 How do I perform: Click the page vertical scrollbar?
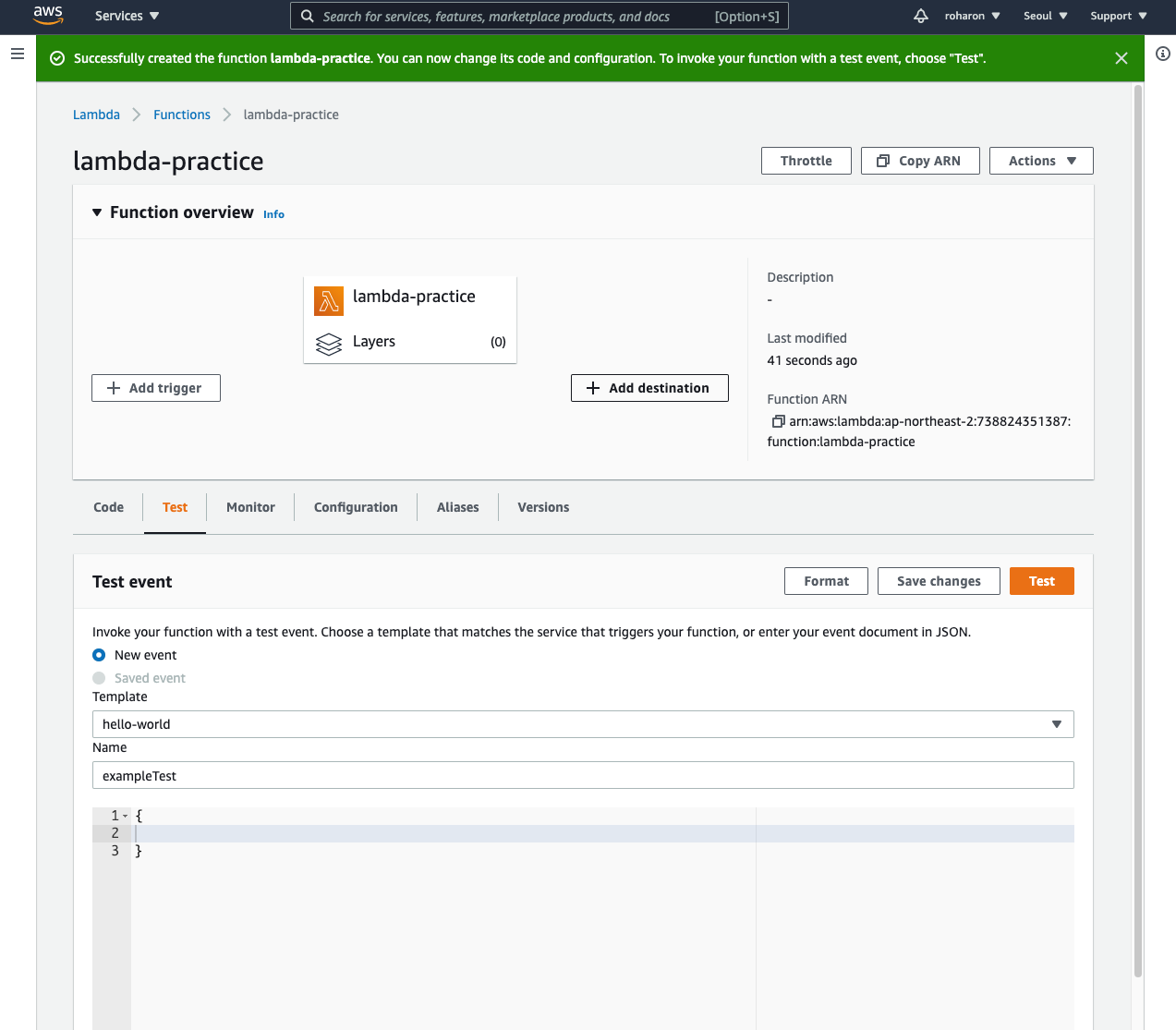point(1138,531)
